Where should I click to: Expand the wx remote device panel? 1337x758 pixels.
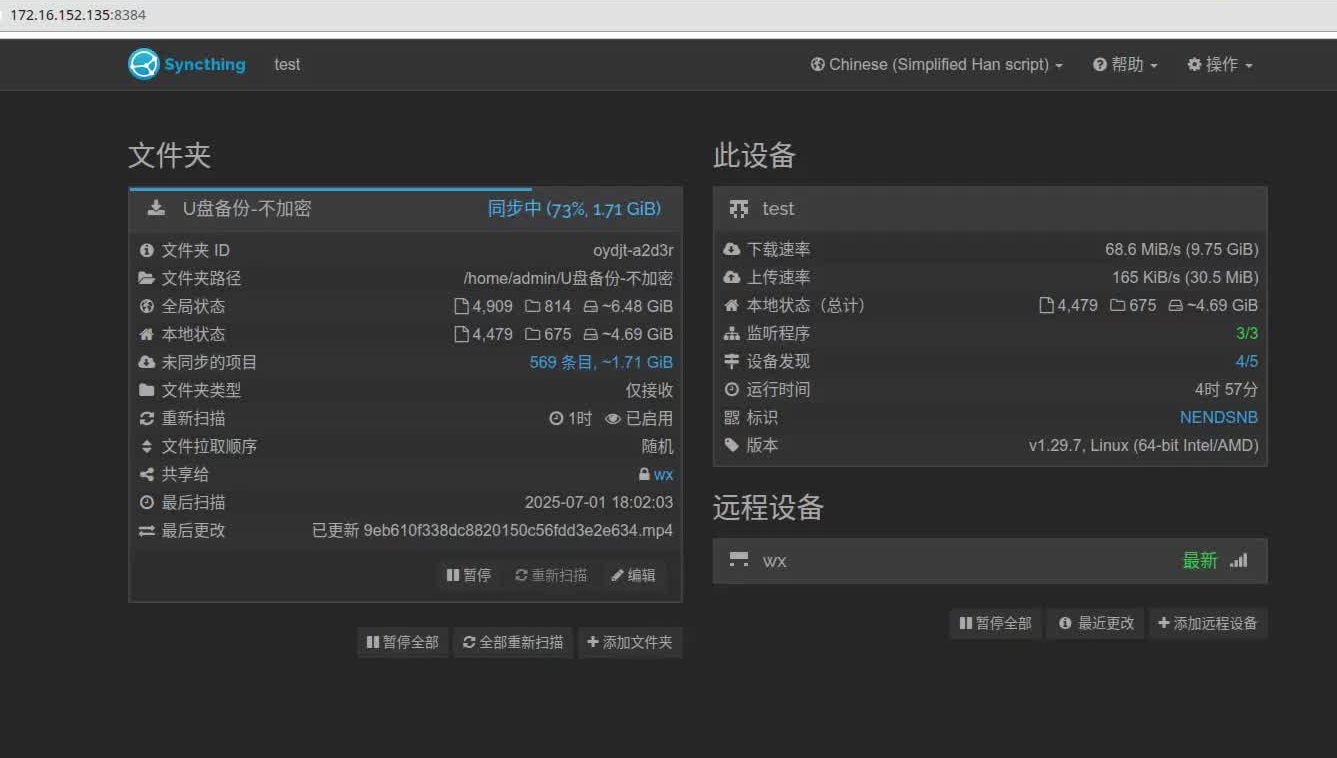pos(990,560)
